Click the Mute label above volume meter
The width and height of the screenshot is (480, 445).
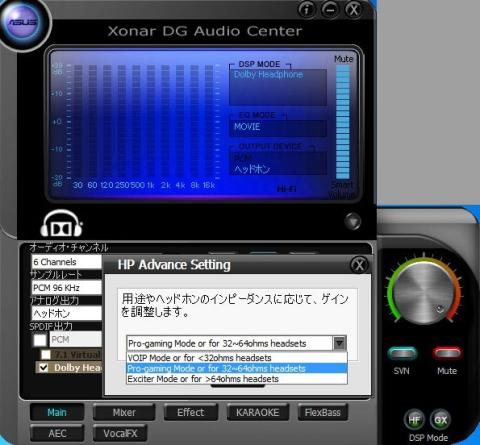coord(344,59)
